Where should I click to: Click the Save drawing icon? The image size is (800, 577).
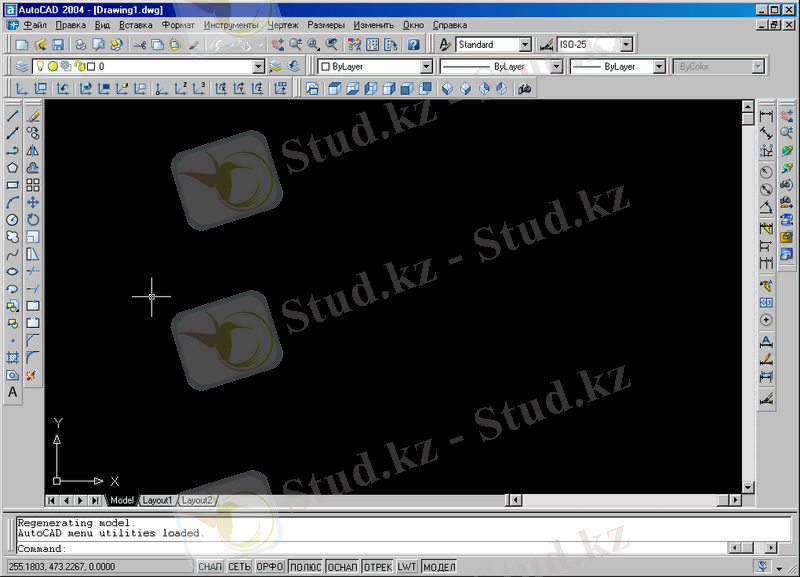[x=58, y=45]
